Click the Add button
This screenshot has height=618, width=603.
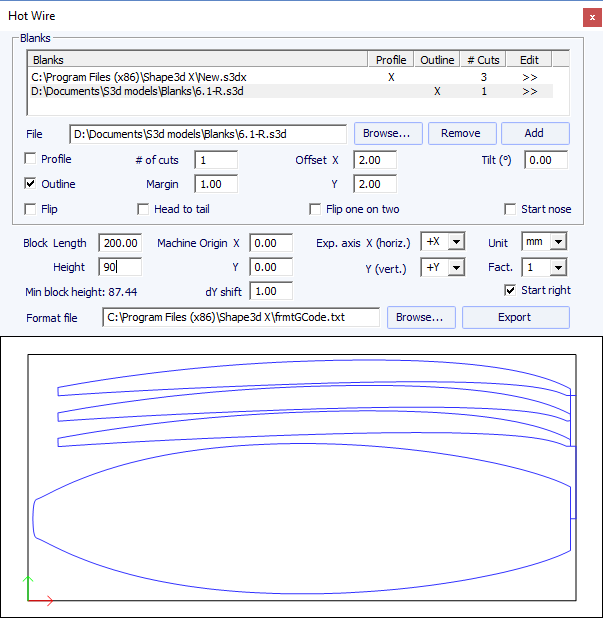click(535, 134)
